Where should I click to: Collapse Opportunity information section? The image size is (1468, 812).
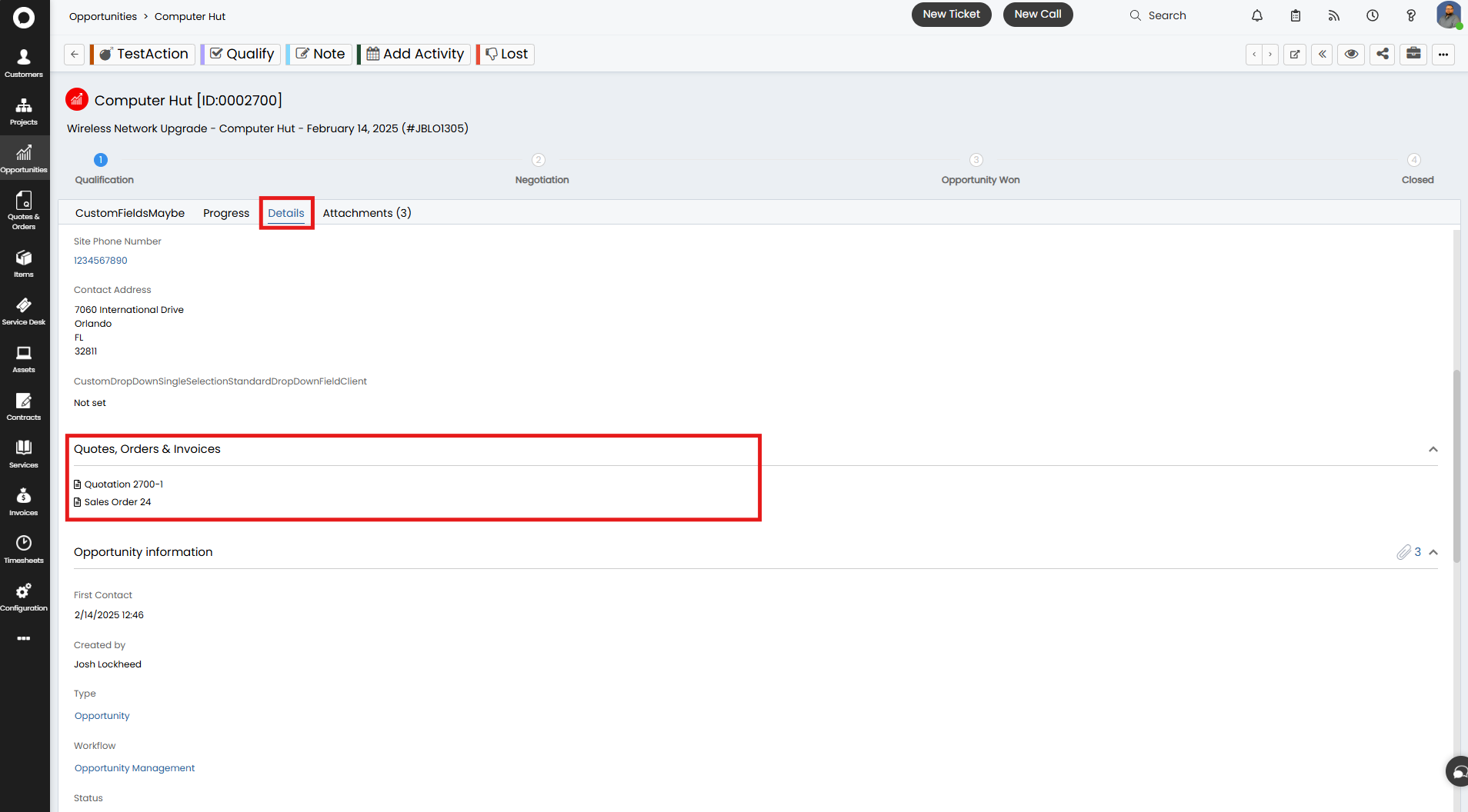(1433, 553)
